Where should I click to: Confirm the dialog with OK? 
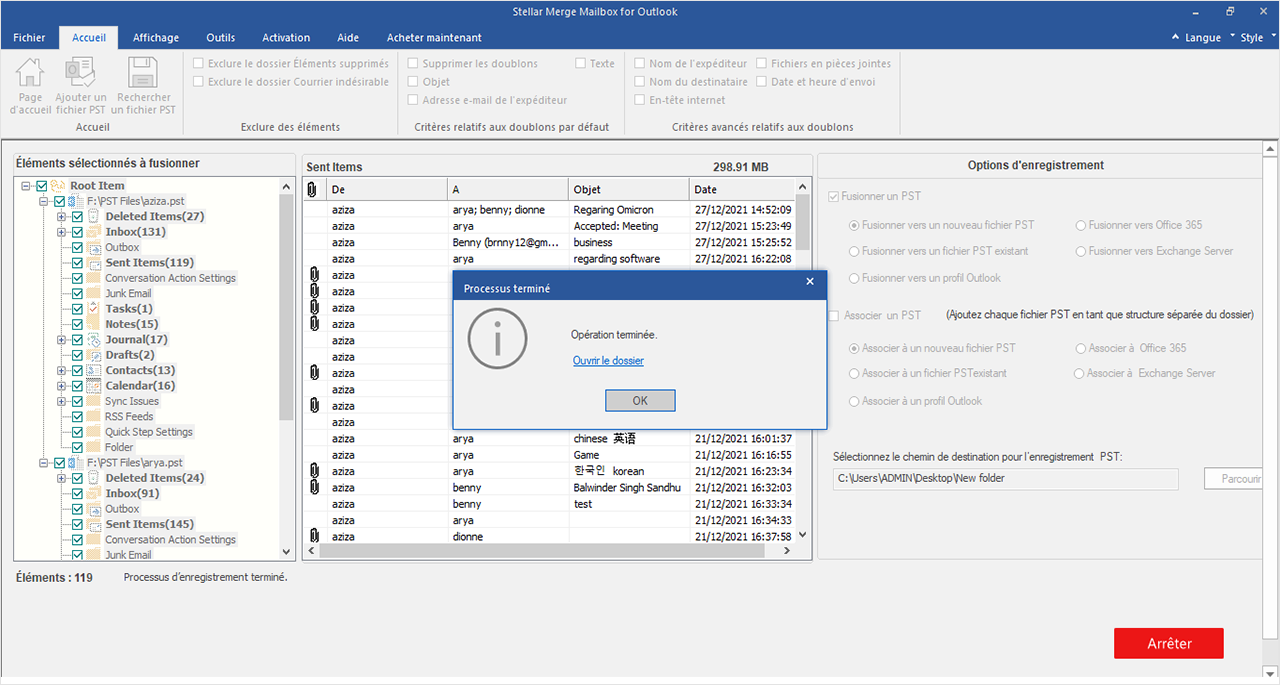640,400
